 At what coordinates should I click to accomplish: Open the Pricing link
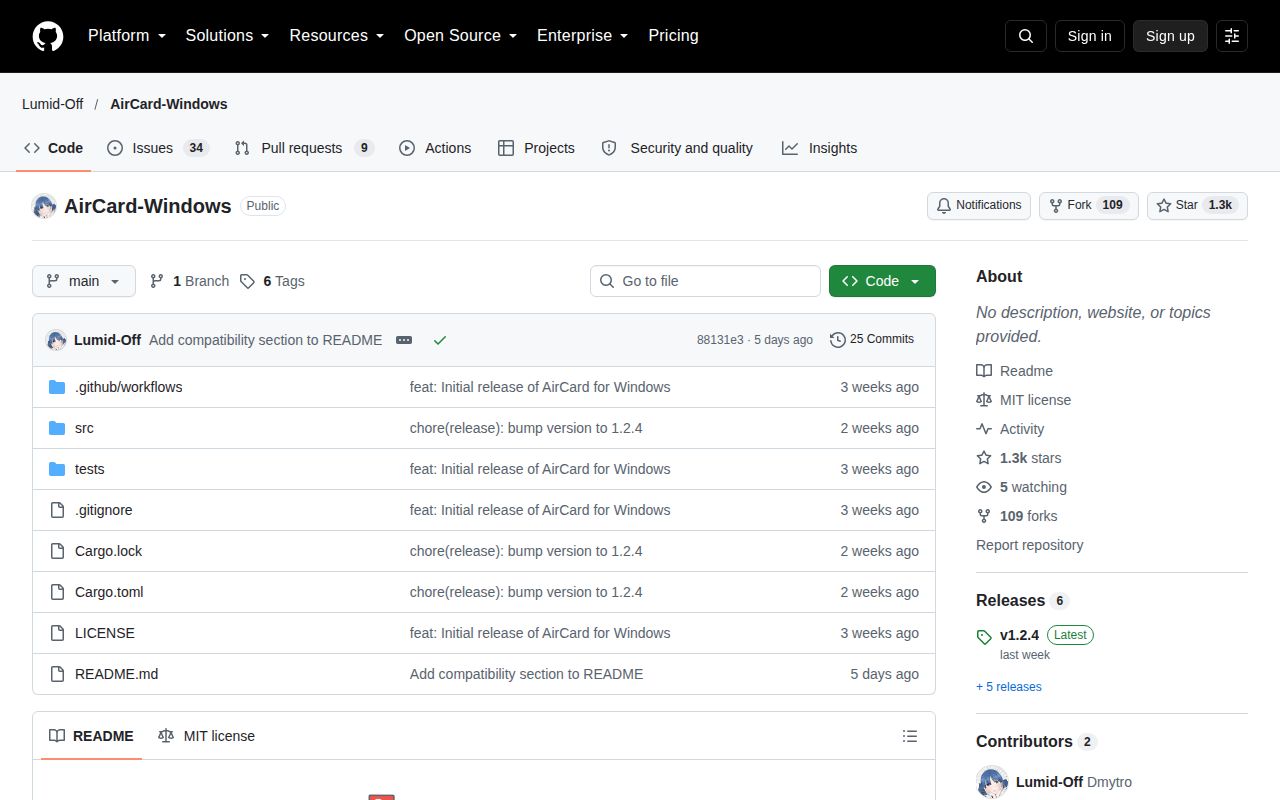(673, 36)
